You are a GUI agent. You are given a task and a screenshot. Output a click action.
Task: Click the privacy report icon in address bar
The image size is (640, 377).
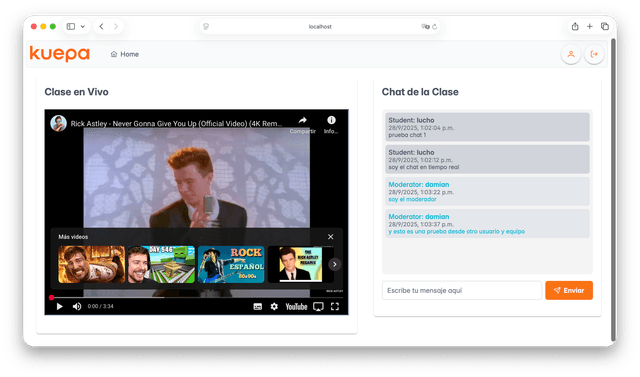pos(206,27)
